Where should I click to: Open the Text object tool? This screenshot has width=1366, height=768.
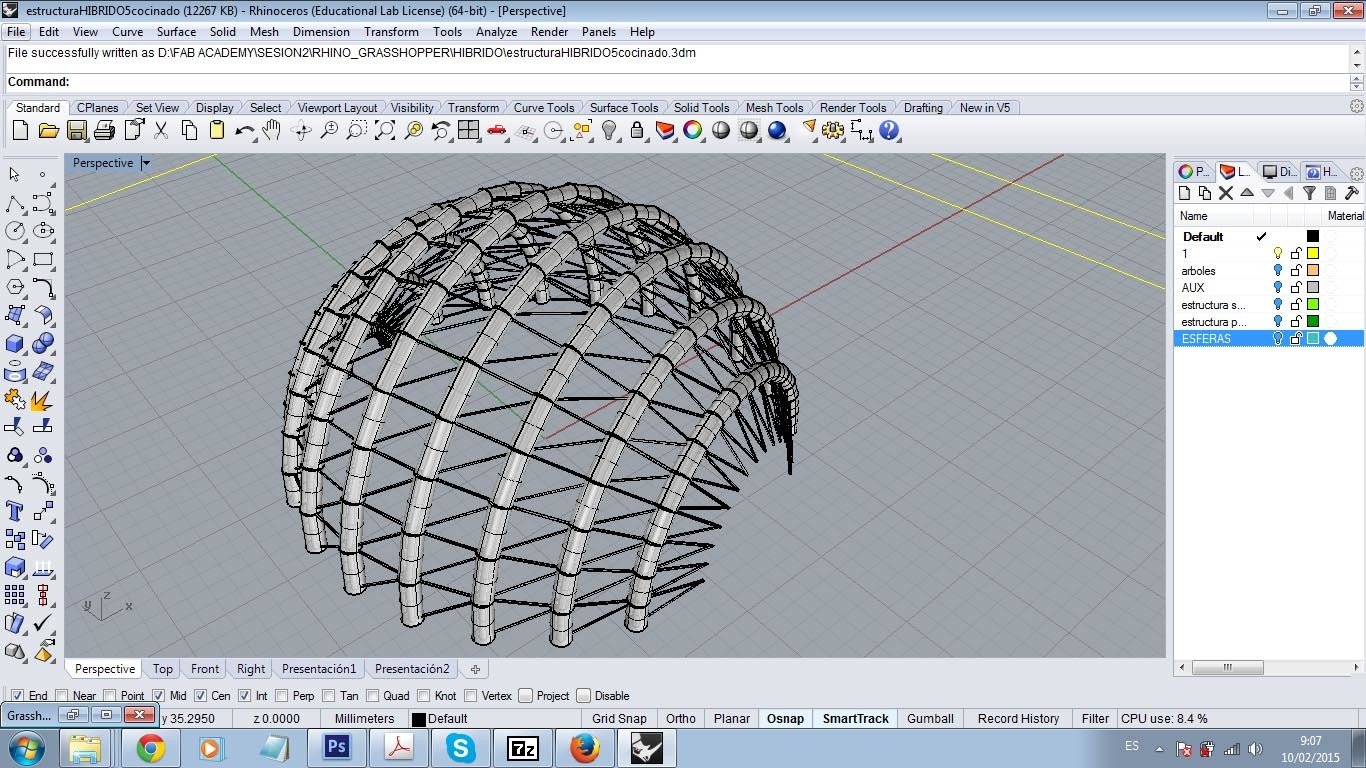click(x=15, y=511)
